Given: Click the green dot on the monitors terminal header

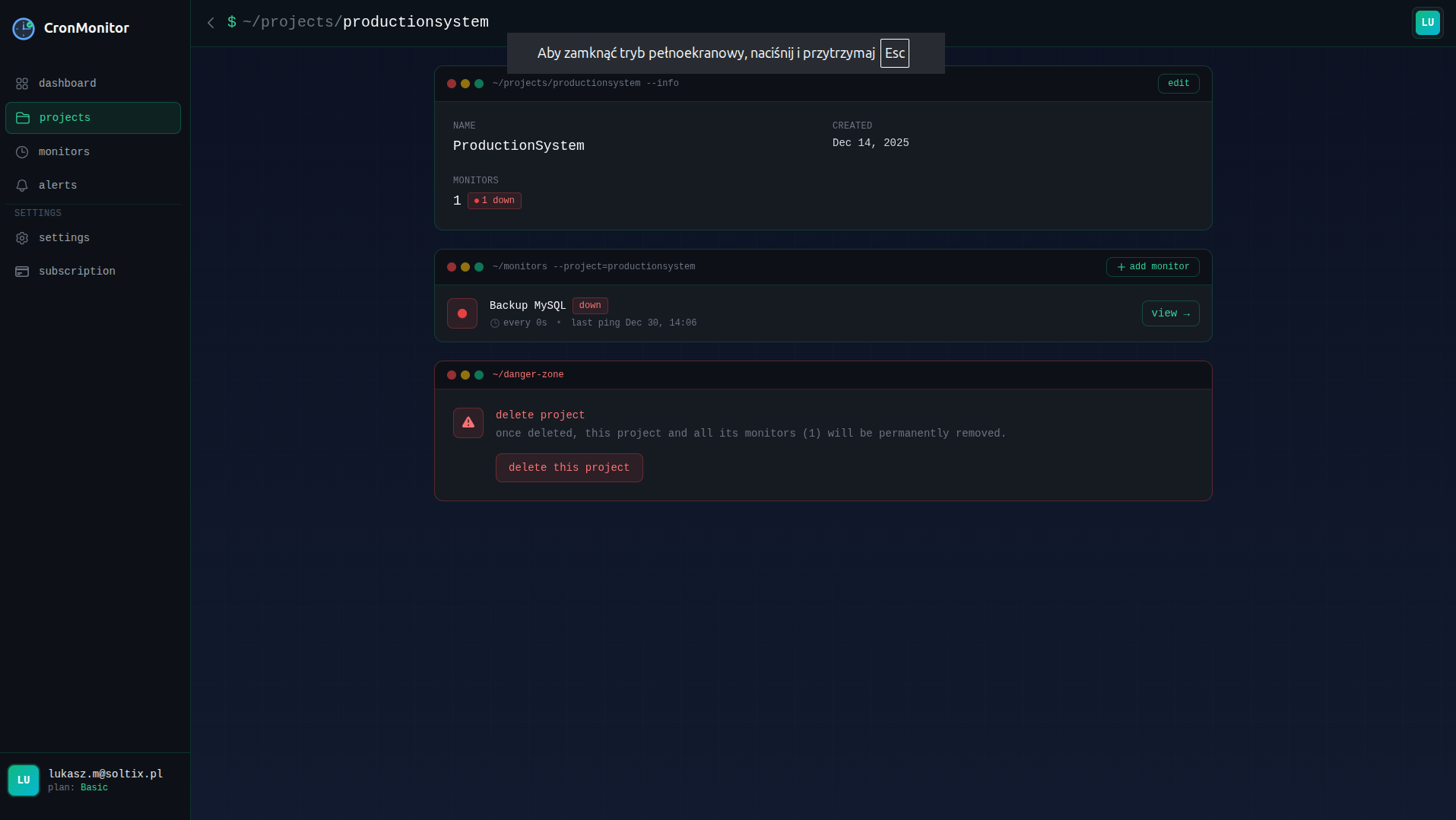Looking at the screenshot, I should (x=479, y=267).
